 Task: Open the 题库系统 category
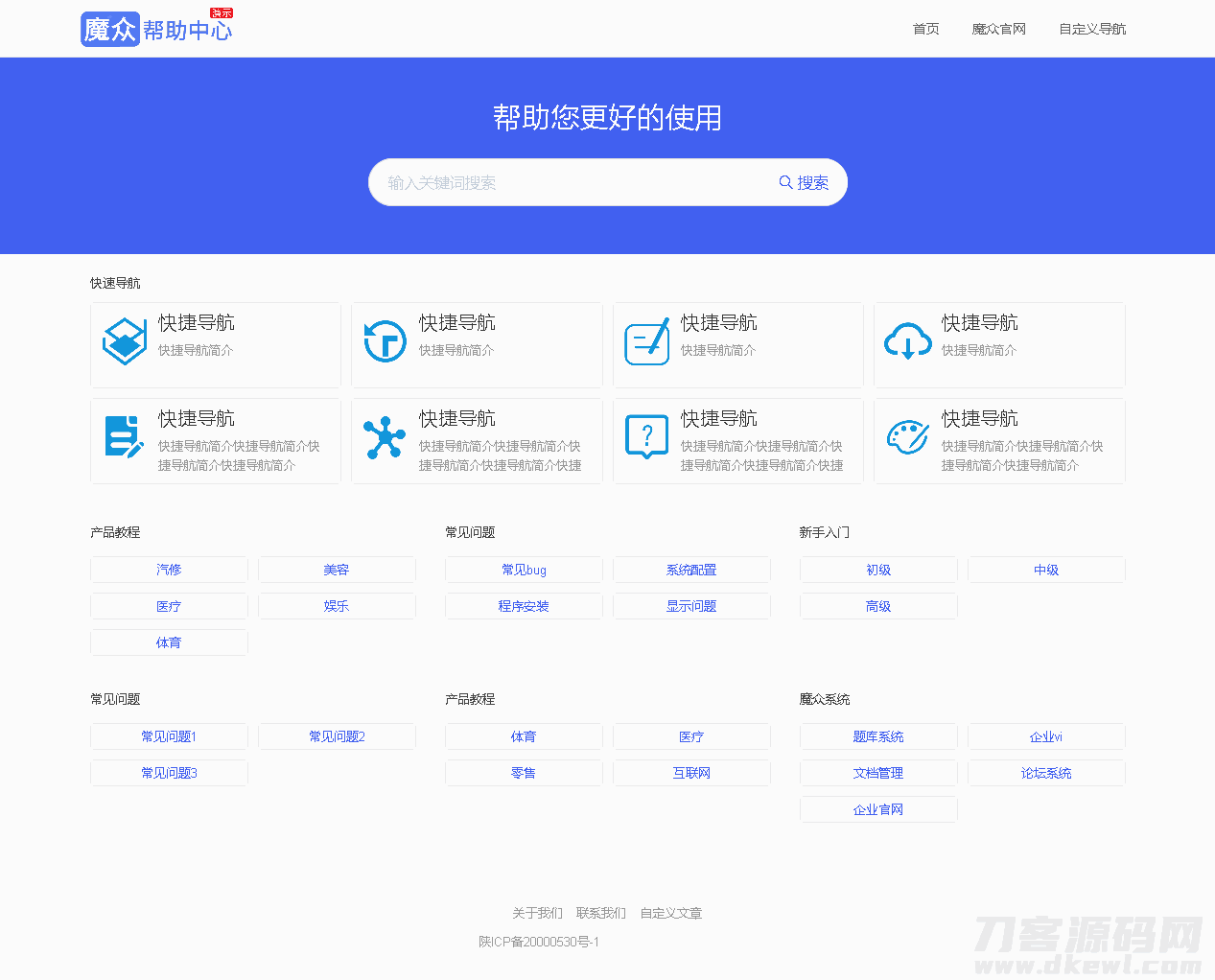coord(878,736)
